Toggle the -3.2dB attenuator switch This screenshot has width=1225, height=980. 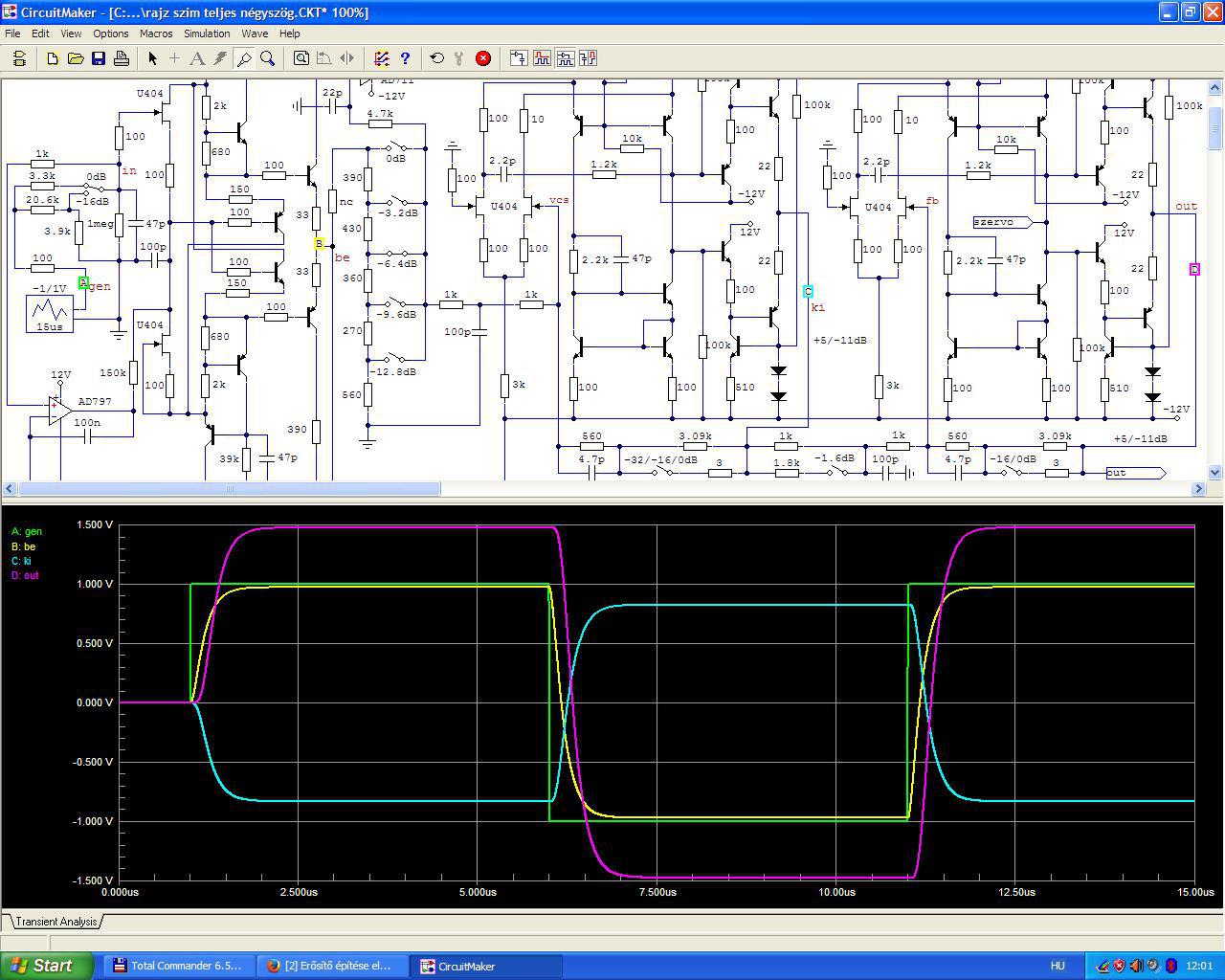(x=396, y=202)
